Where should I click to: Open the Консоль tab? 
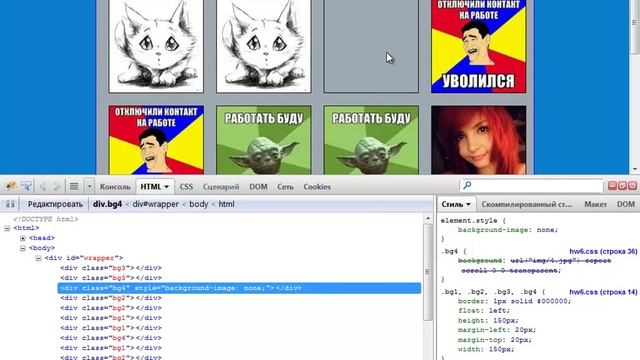click(115, 187)
